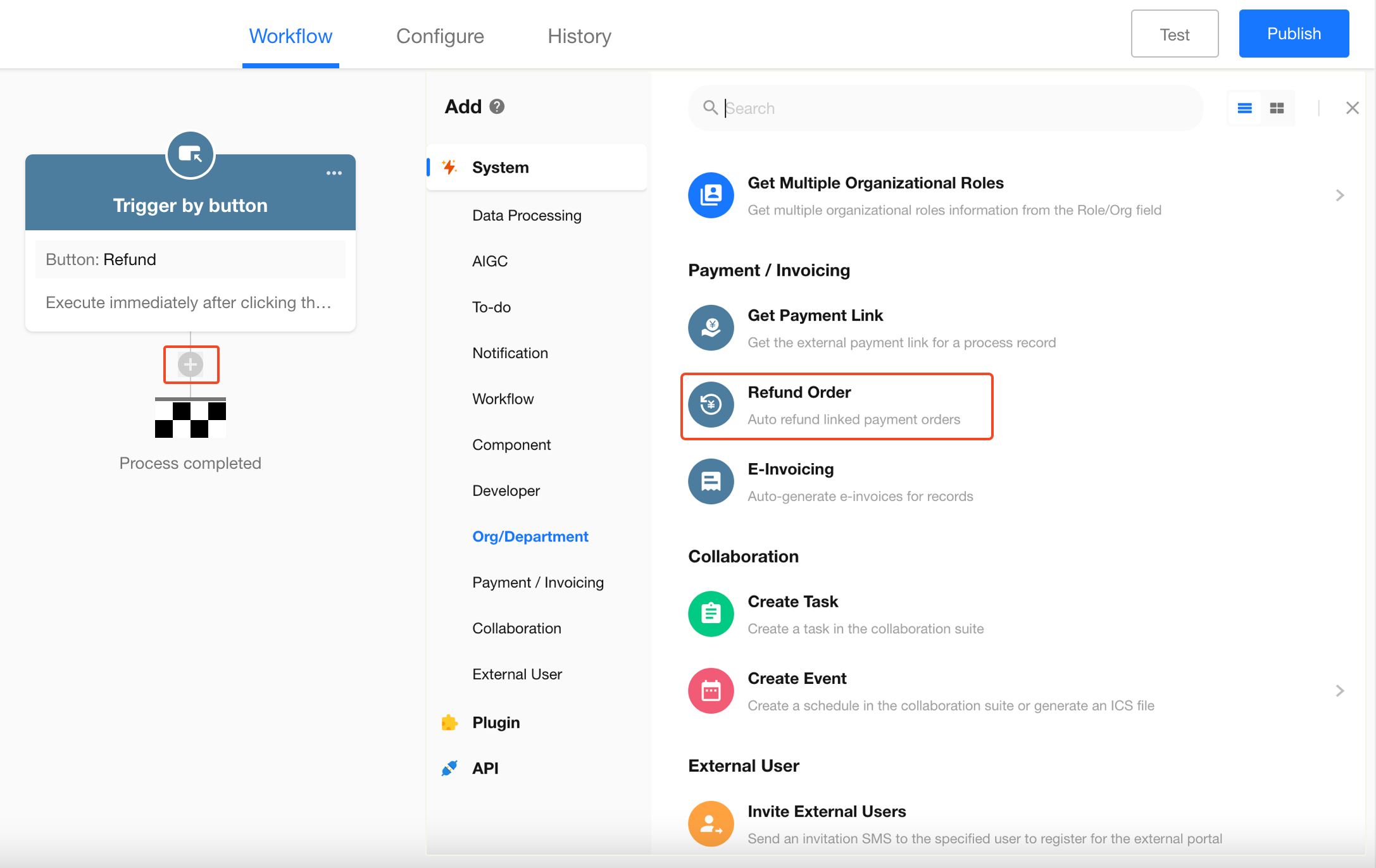
Task: Click the E-Invoicing receipt icon
Action: (711, 481)
